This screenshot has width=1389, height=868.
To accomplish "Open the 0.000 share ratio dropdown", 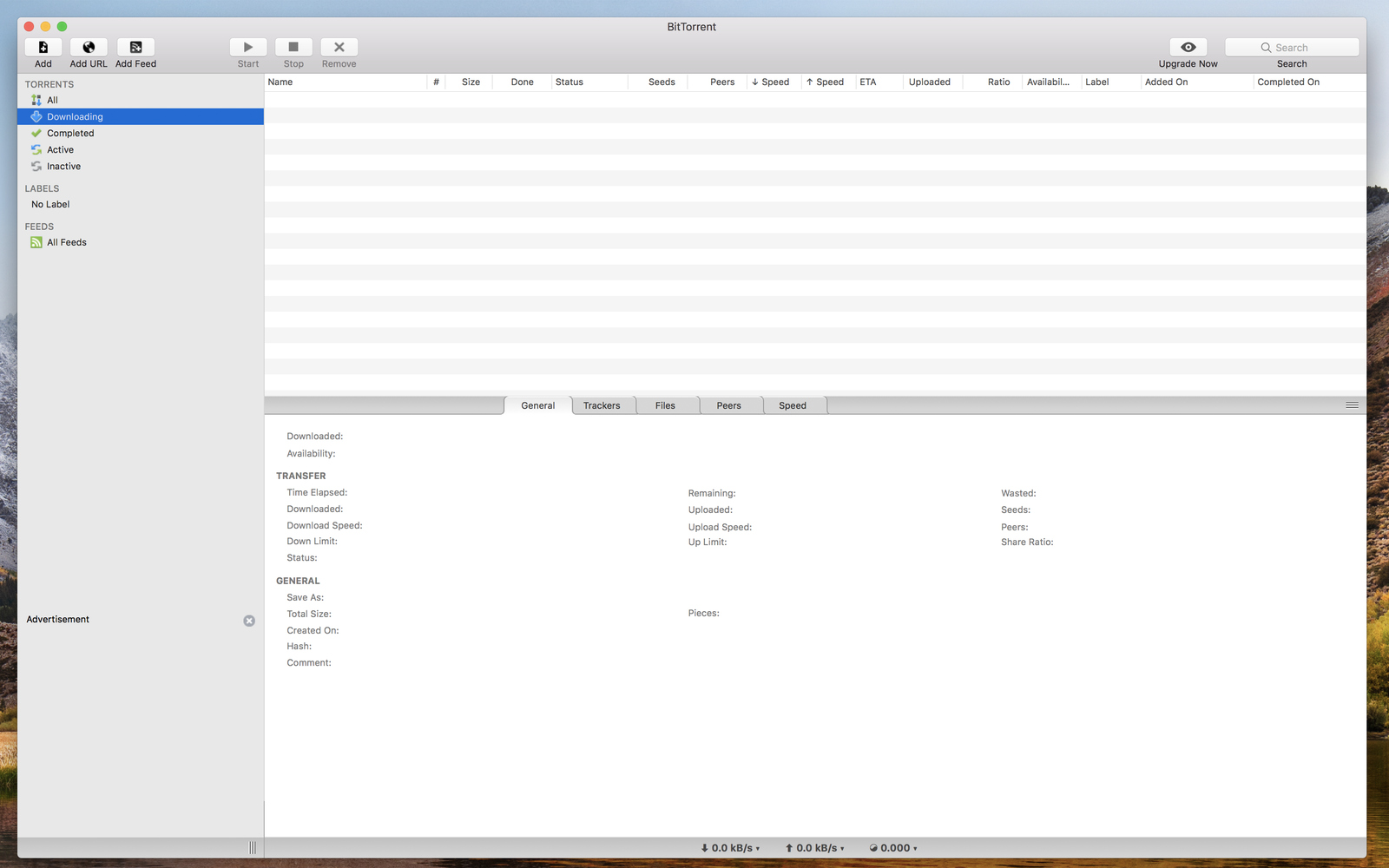I will point(893,848).
